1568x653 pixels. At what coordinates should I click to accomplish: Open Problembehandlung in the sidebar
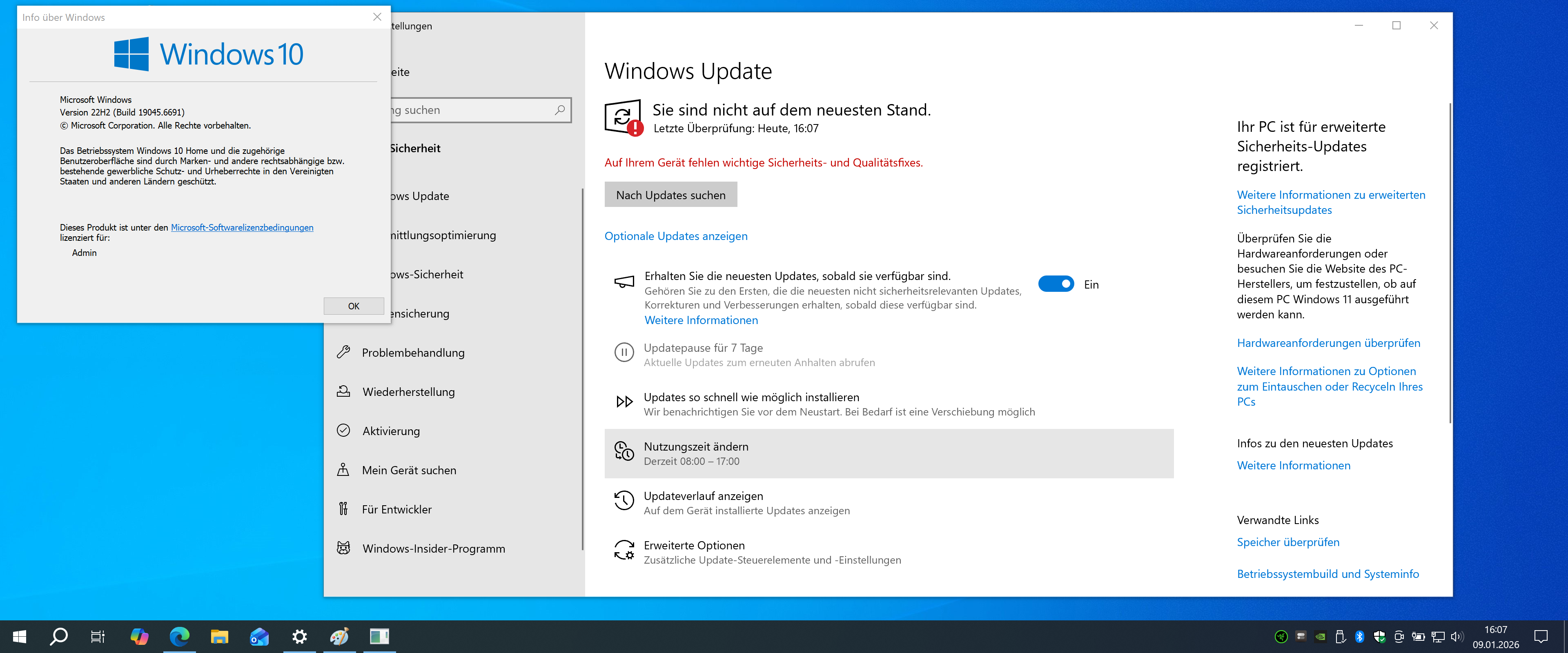[413, 353]
